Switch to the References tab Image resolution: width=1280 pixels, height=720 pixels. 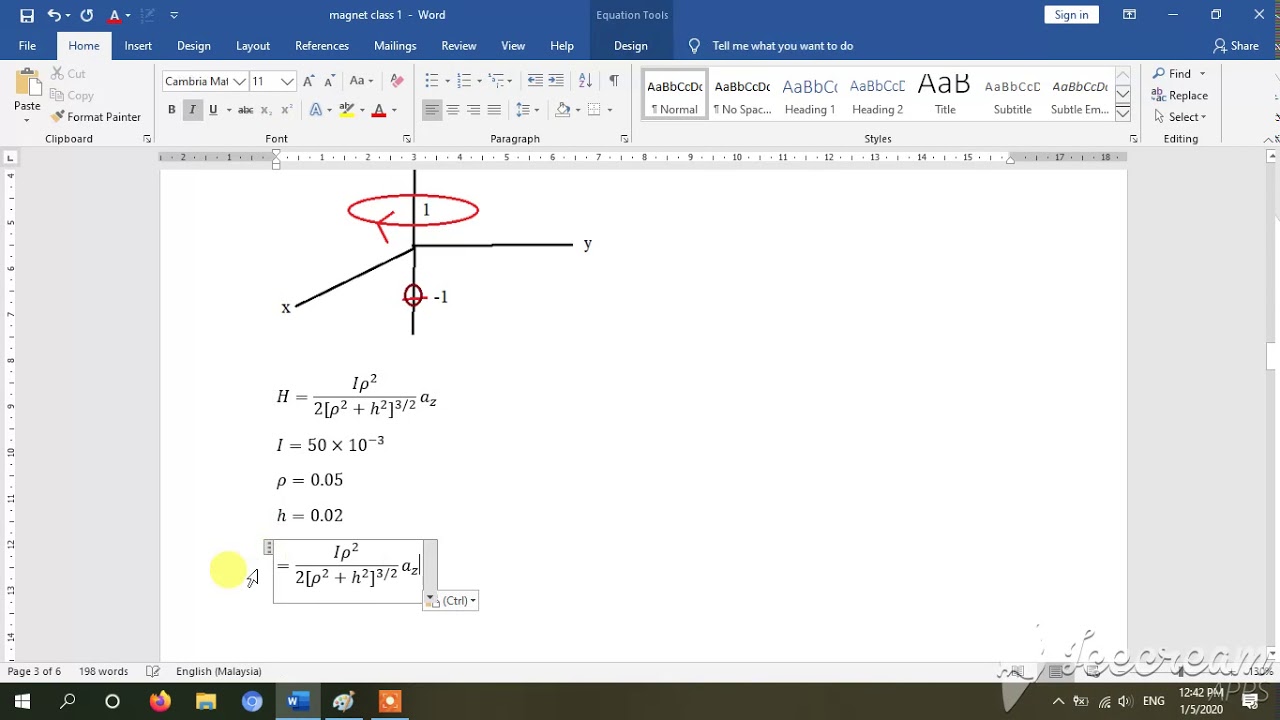click(x=322, y=46)
